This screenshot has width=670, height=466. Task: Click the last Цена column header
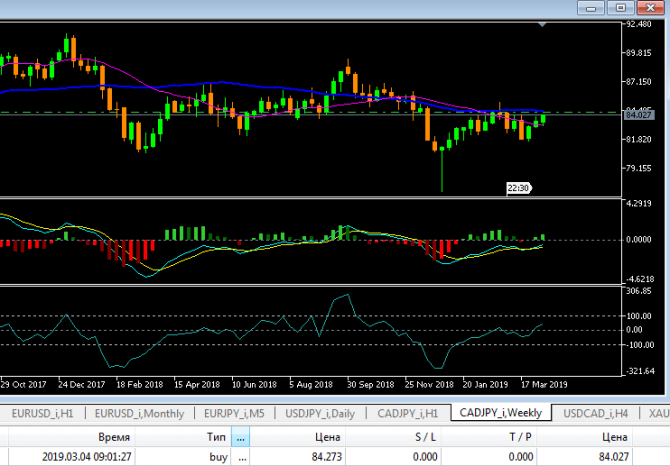coord(585,437)
